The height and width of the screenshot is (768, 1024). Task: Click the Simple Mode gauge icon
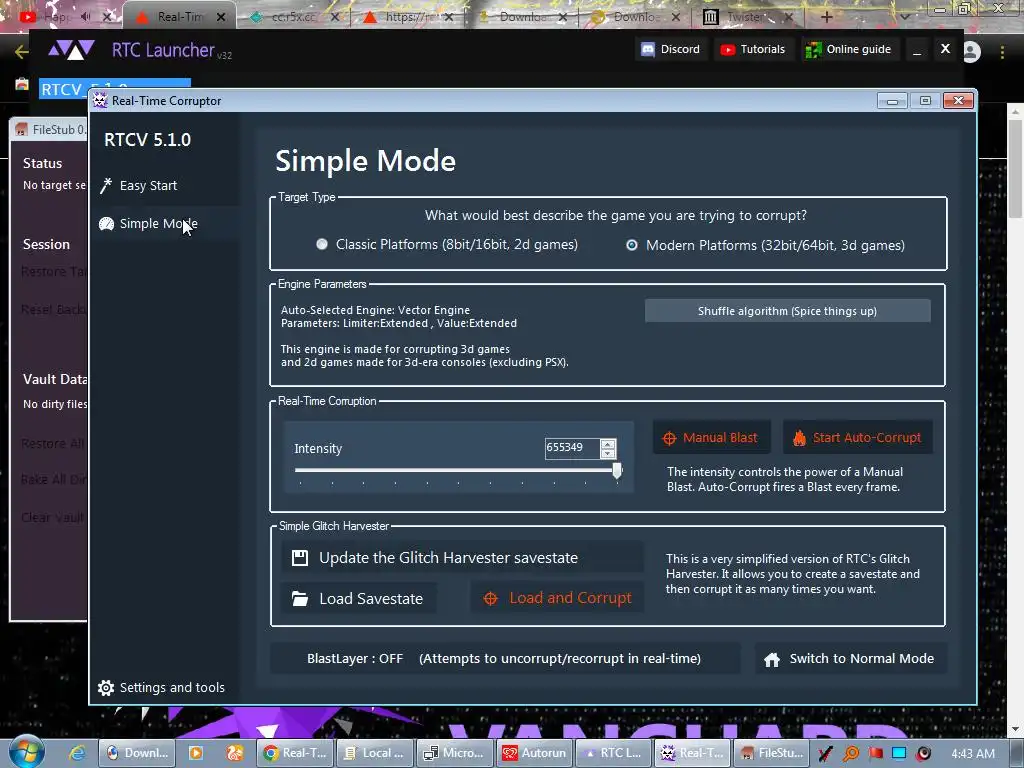tap(106, 224)
